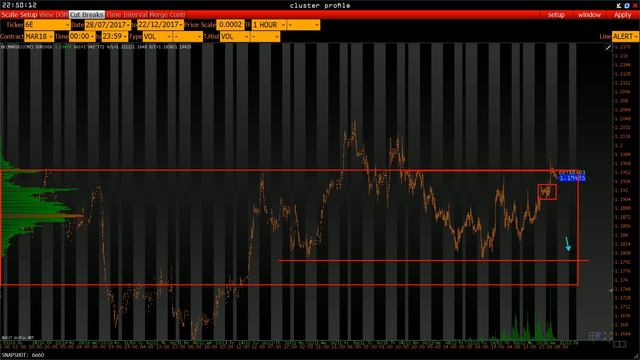The image size is (640, 360).
Task: Click the pin-to-corner icon in title bar
Action: 619,5
